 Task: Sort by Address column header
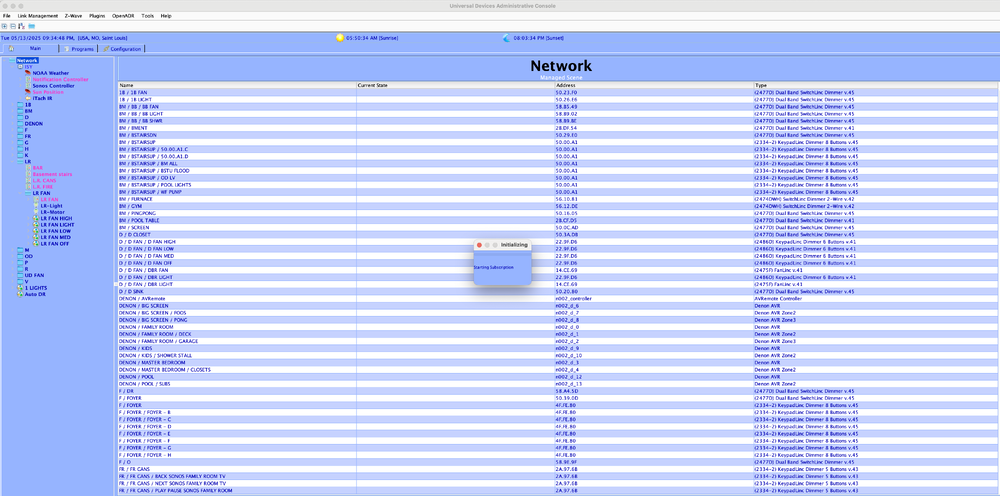pyautogui.click(x=653, y=85)
